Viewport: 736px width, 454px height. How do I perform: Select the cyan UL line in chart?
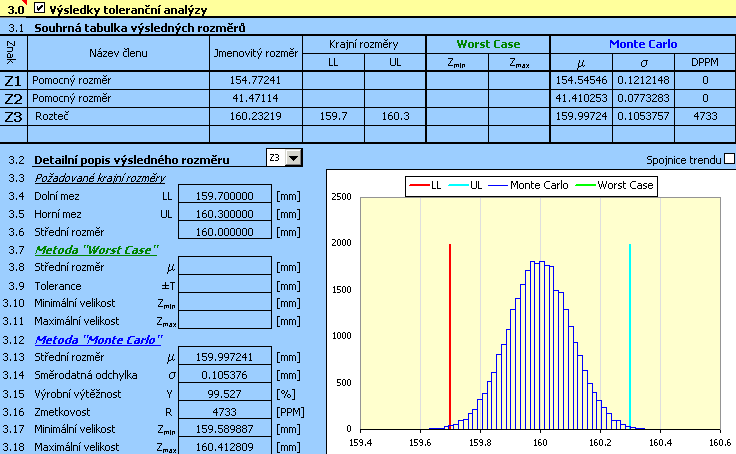coord(630,336)
